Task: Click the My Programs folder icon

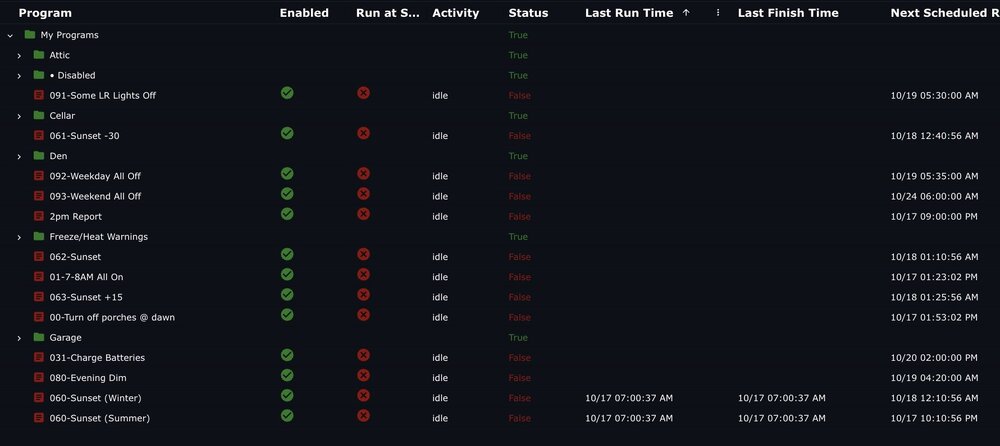Action: [x=29, y=34]
